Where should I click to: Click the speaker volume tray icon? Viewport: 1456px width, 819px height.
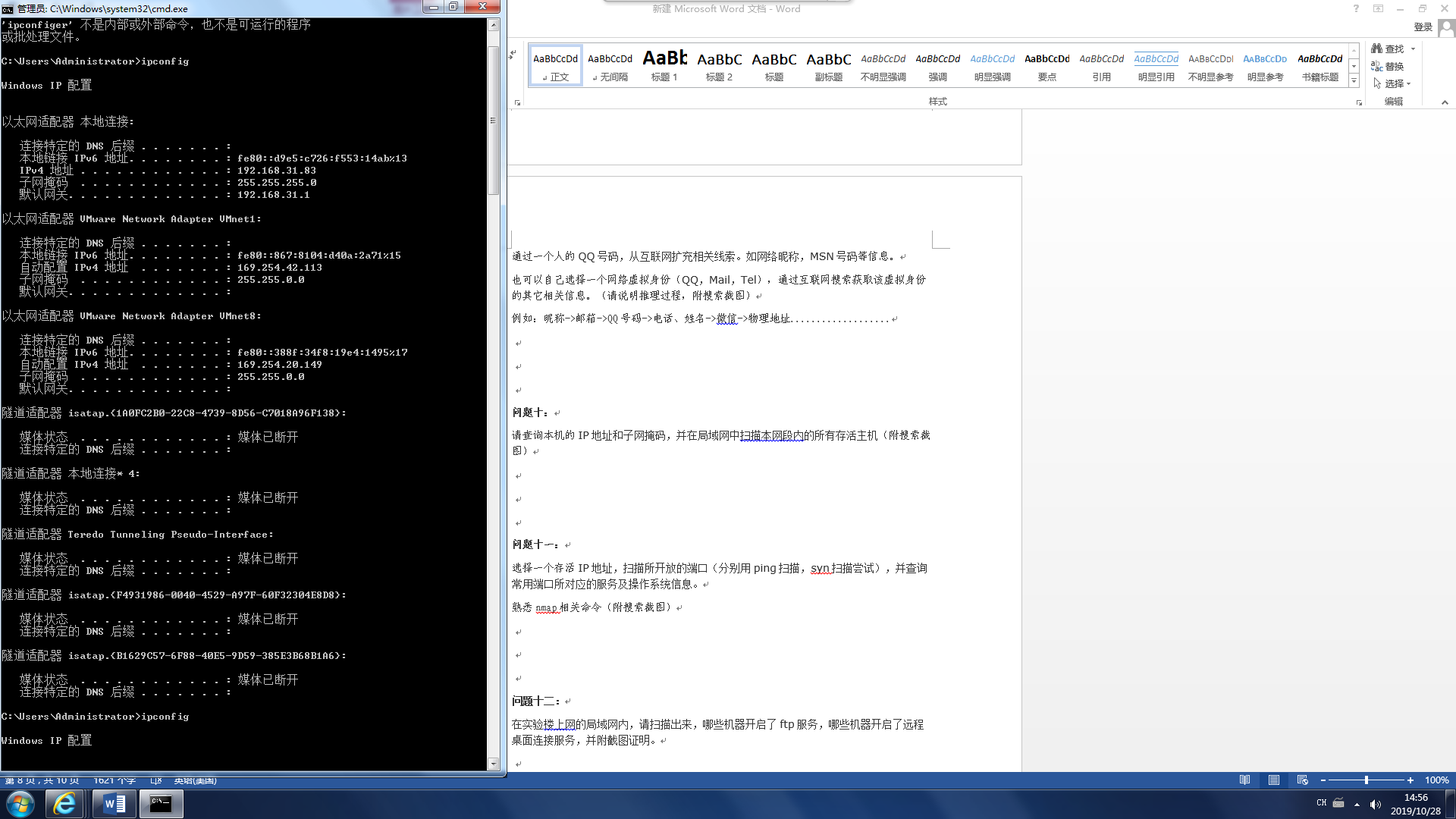click(1375, 805)
